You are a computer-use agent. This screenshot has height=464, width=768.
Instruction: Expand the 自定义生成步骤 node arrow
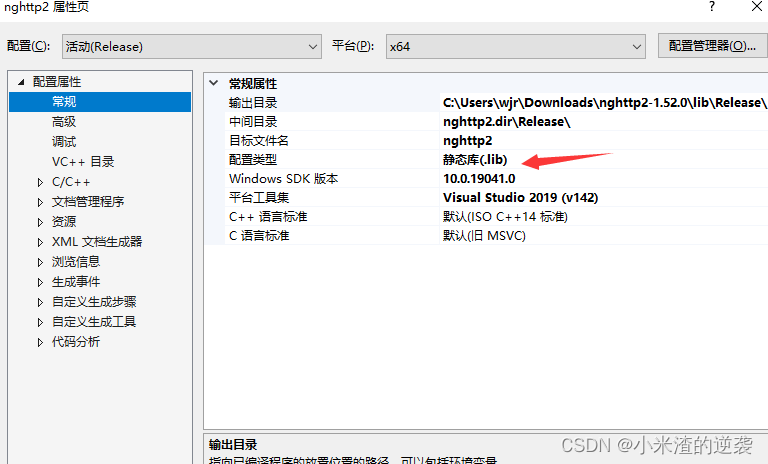40,302
